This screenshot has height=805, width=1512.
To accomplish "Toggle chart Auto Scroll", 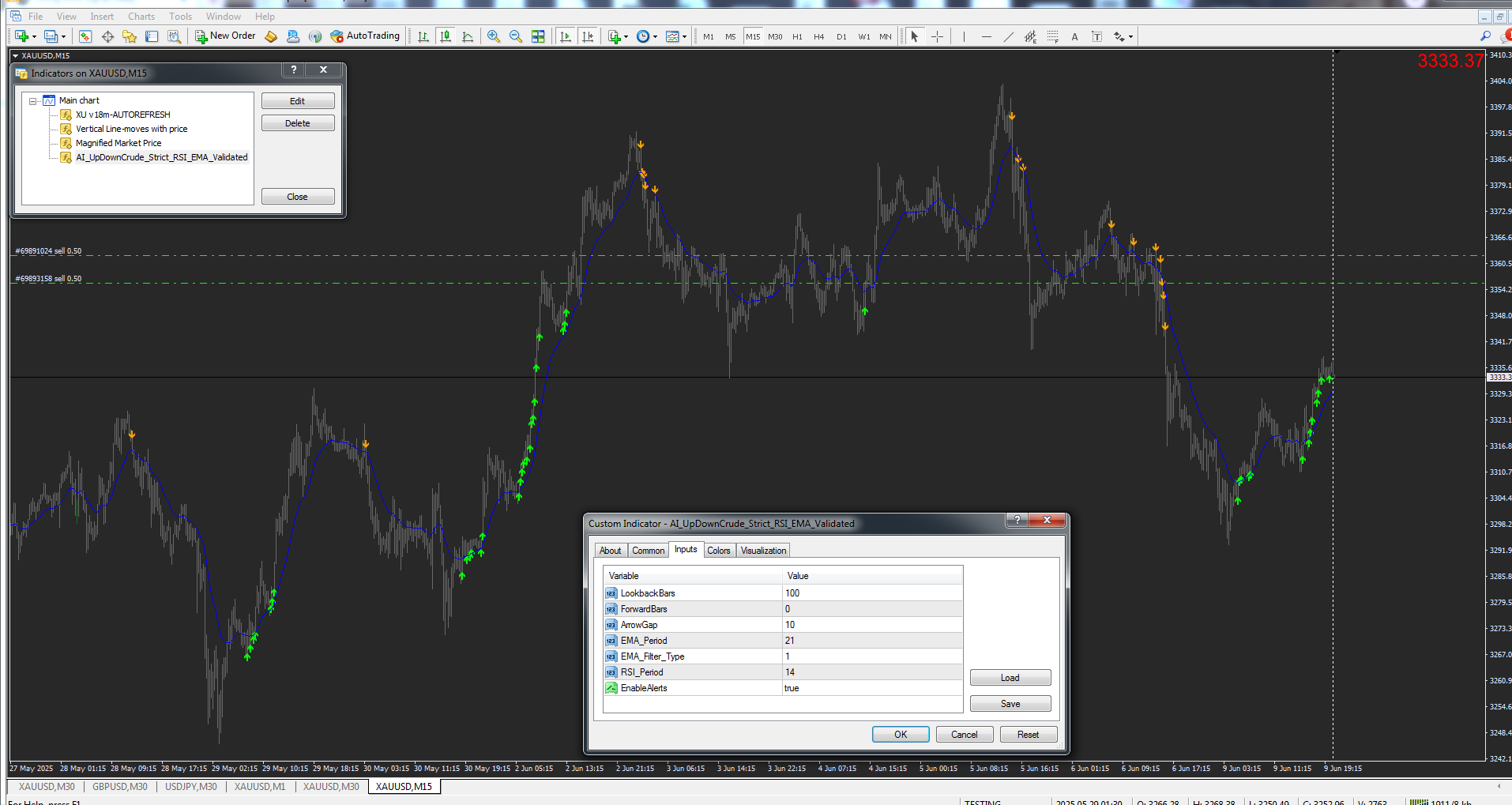I will (x=566, y=36).
